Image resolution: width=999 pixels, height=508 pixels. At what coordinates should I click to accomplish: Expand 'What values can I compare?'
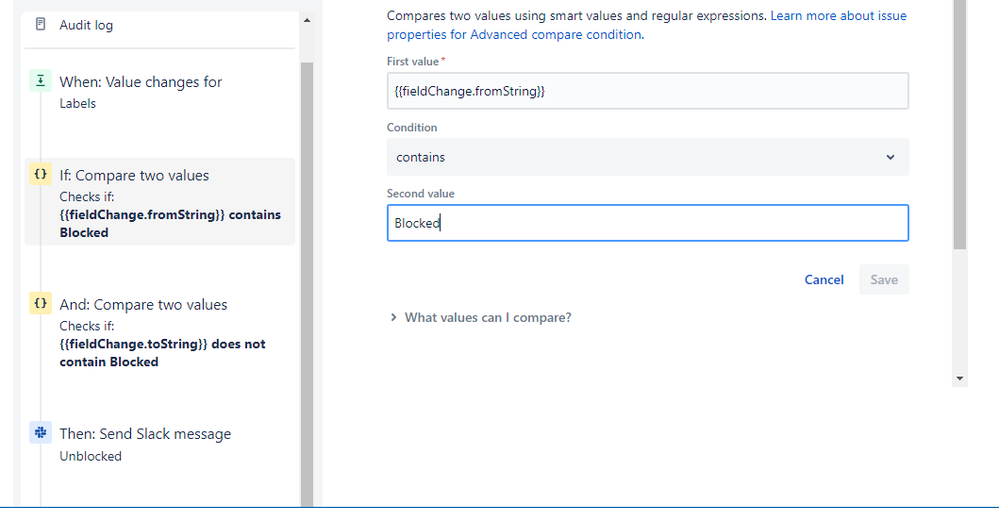click(481, 317)
